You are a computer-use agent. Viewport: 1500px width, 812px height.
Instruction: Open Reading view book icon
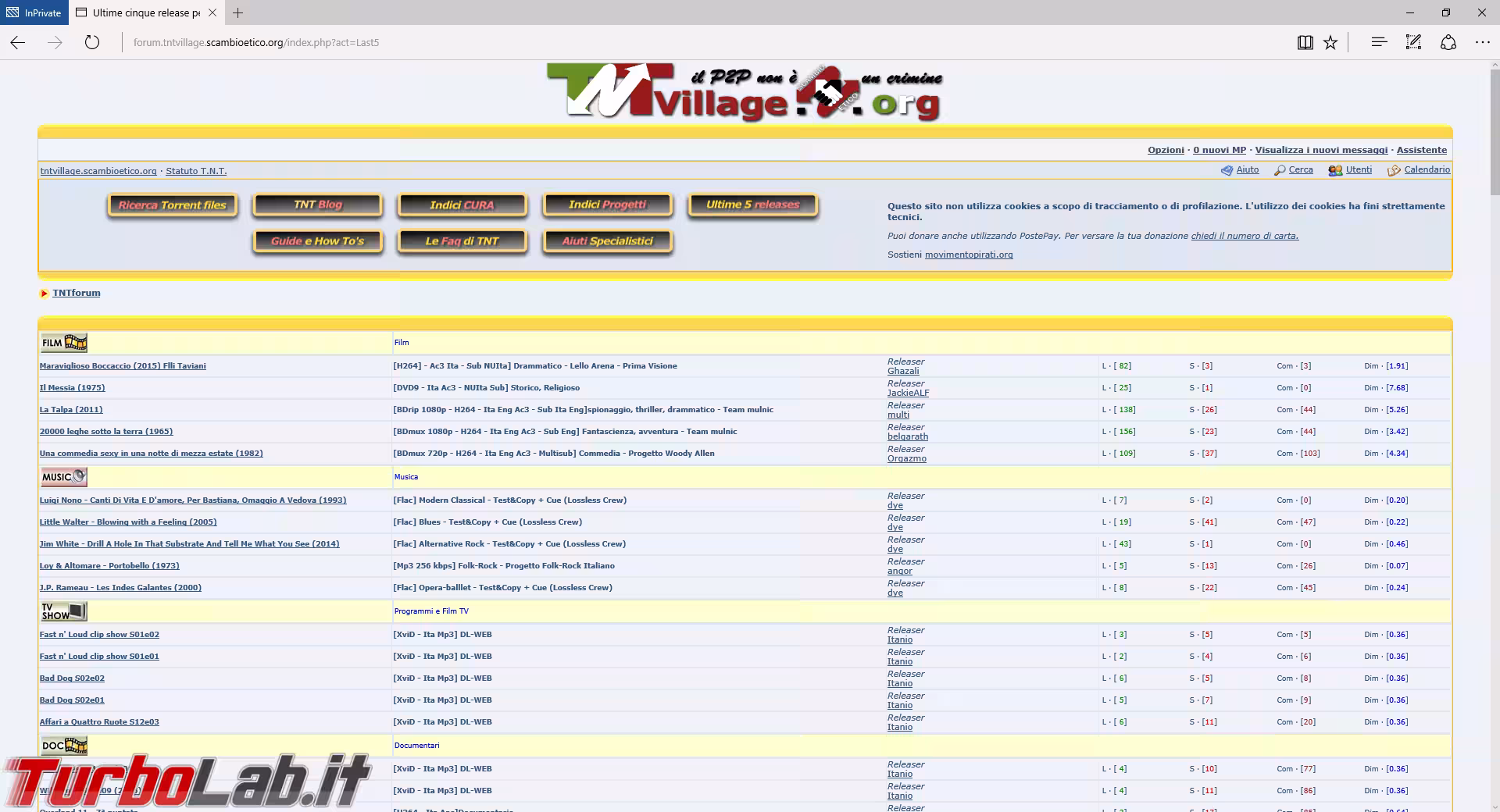(1305, 43)
